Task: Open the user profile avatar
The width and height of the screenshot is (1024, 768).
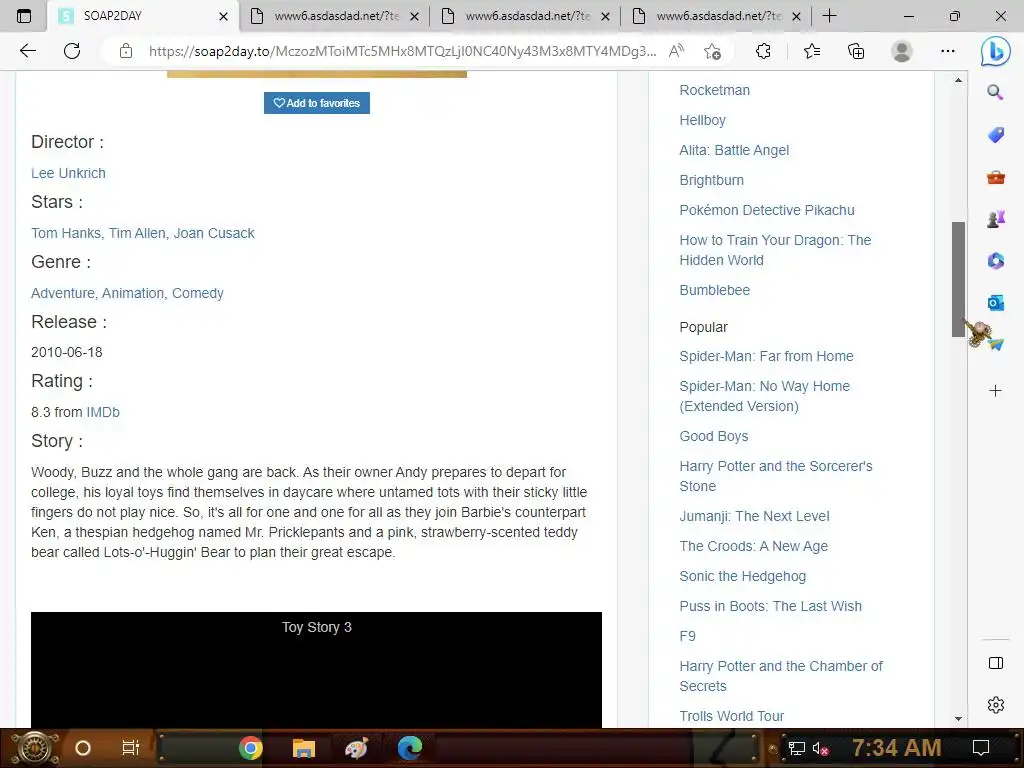Action: pos(901,51)
